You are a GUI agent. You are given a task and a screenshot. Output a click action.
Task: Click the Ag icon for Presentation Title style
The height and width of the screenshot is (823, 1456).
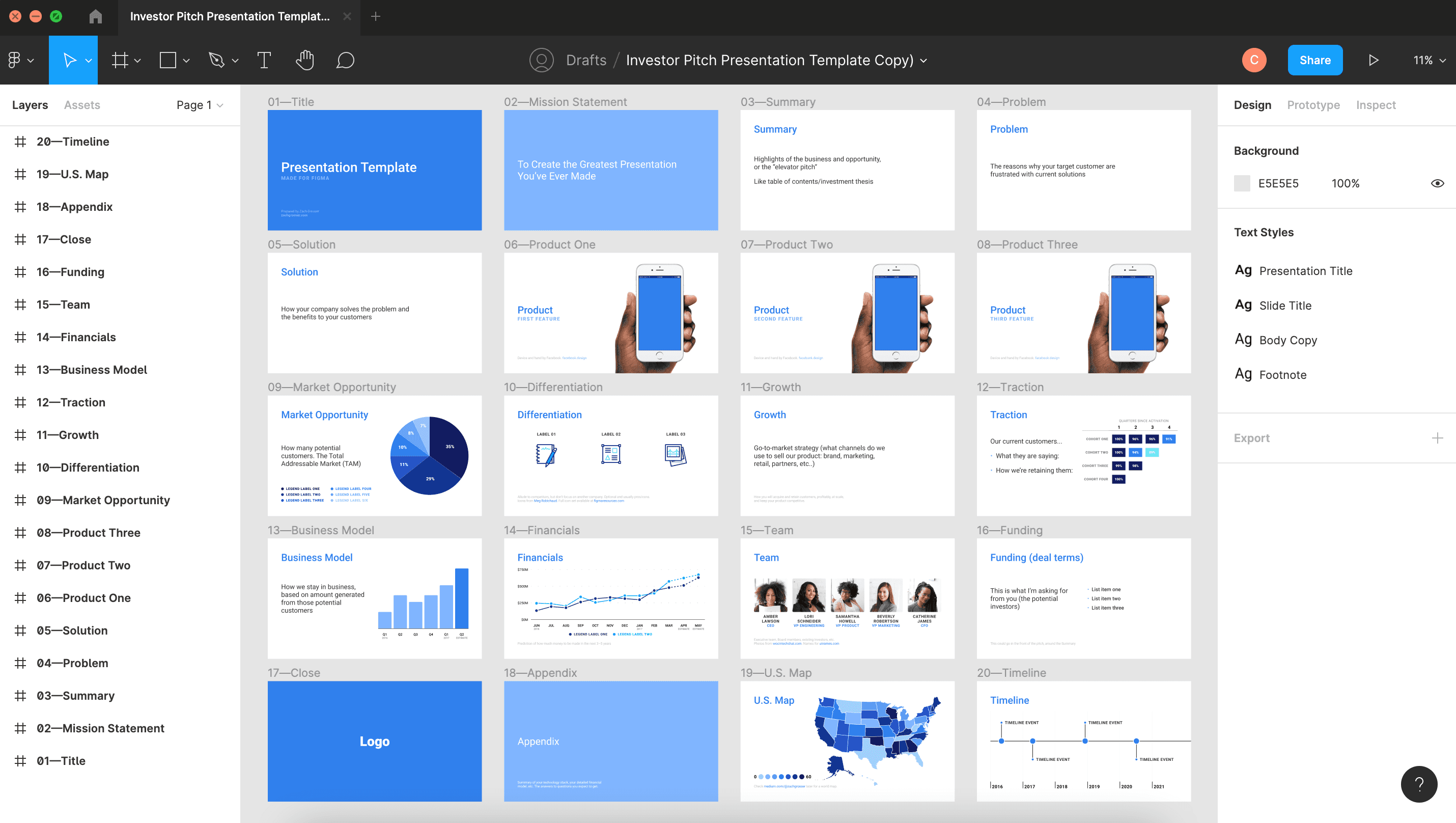pos(1243,270)
